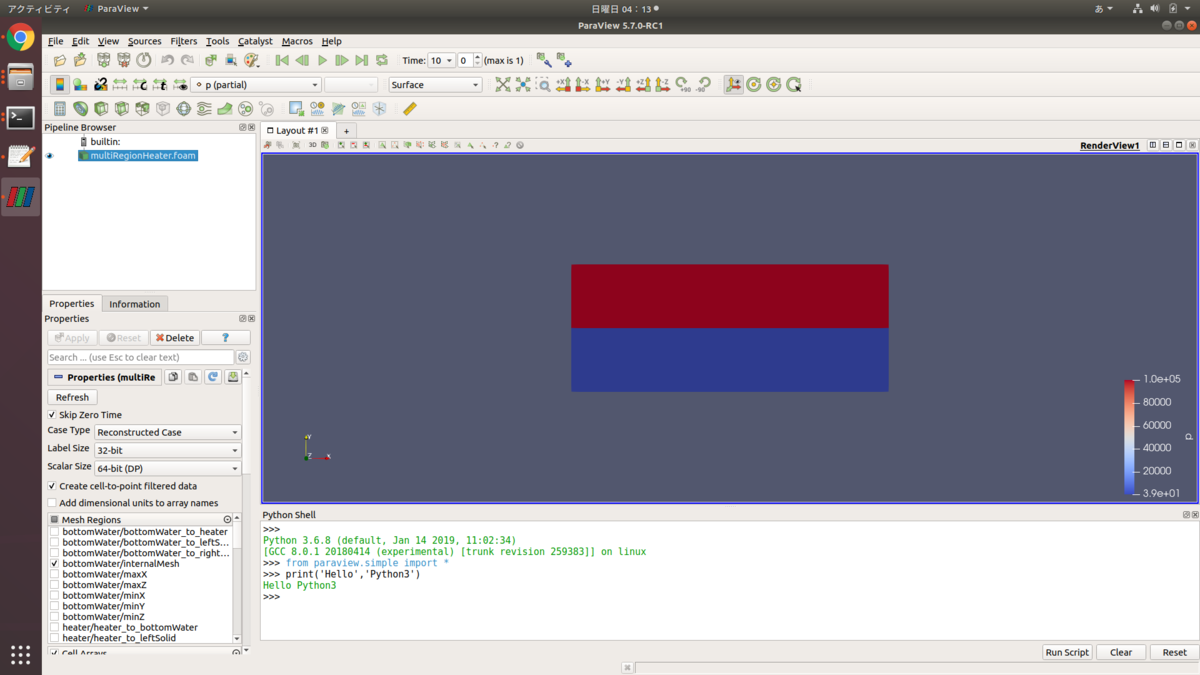Toggle orientation axes visibility icon
This screenshot has width=1200, height=675.
coord(734,85)
